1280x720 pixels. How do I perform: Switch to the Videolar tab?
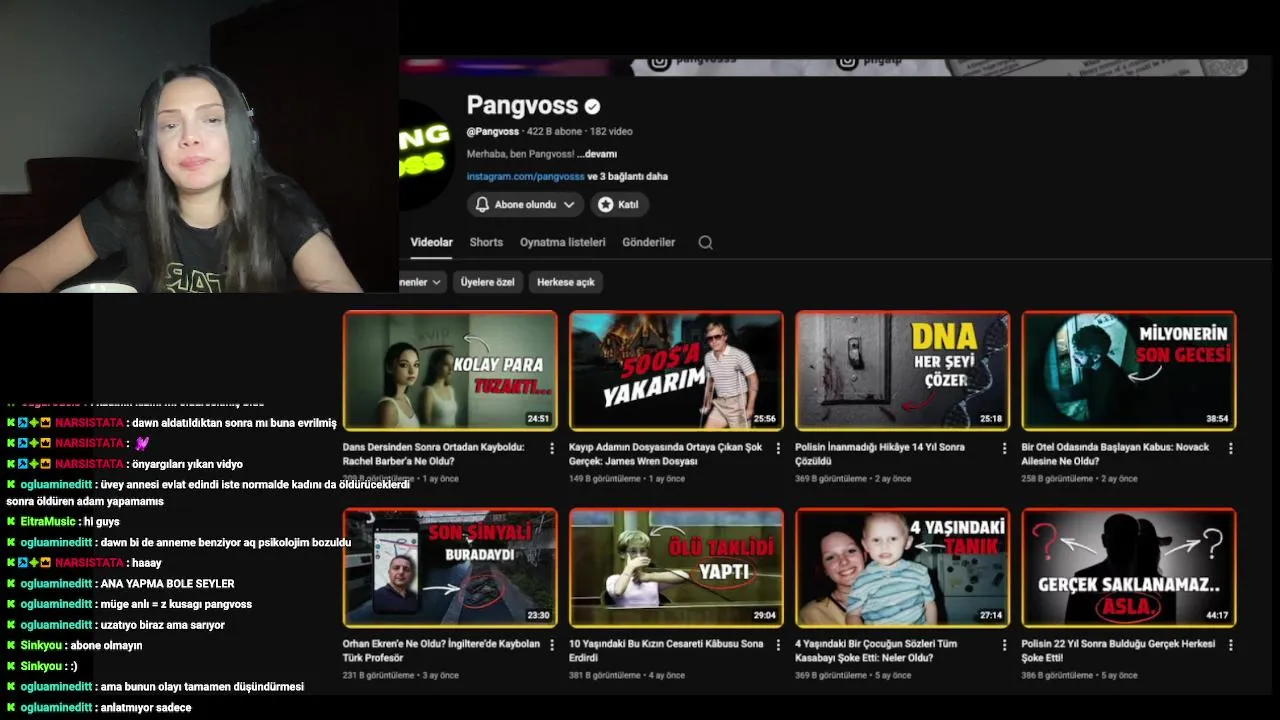click(431, 242)
